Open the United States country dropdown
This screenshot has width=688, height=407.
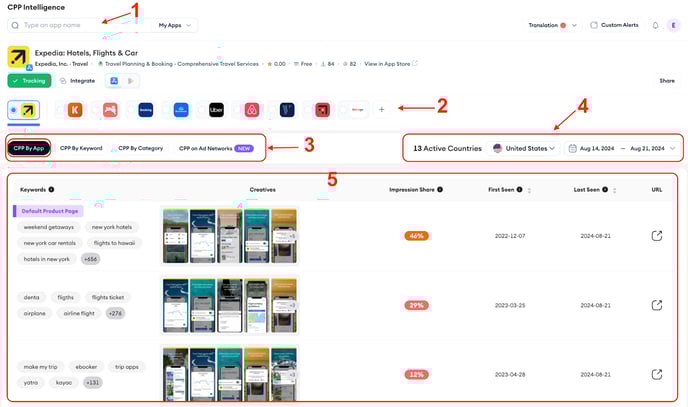point(524,148)
